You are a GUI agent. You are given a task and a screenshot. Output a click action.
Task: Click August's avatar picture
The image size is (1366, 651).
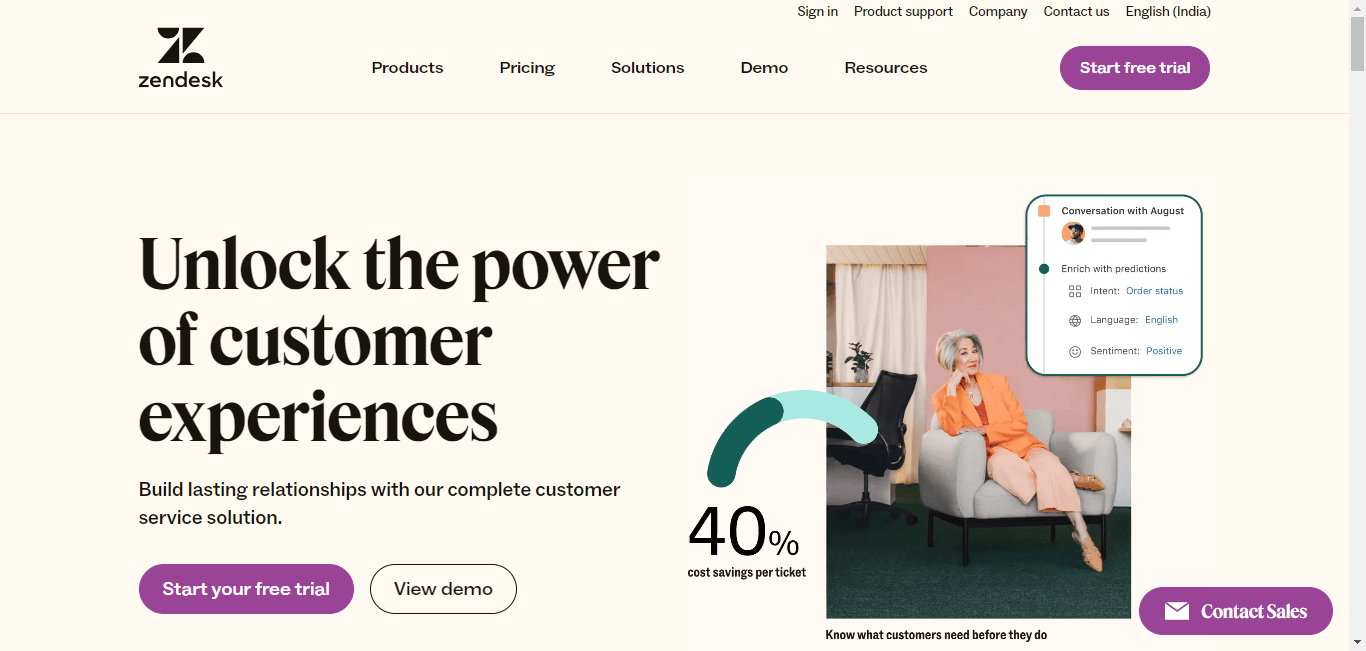[1072, 232]
